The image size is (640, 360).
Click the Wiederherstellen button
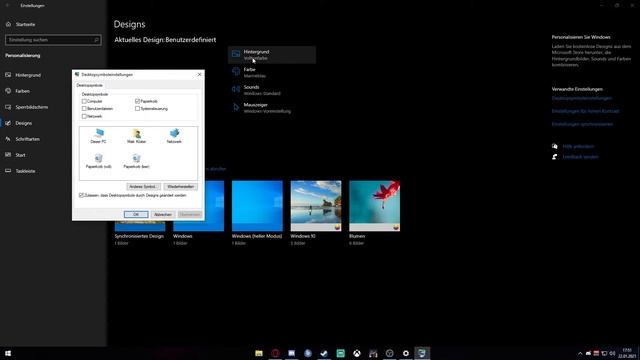(x=180, y=187)
